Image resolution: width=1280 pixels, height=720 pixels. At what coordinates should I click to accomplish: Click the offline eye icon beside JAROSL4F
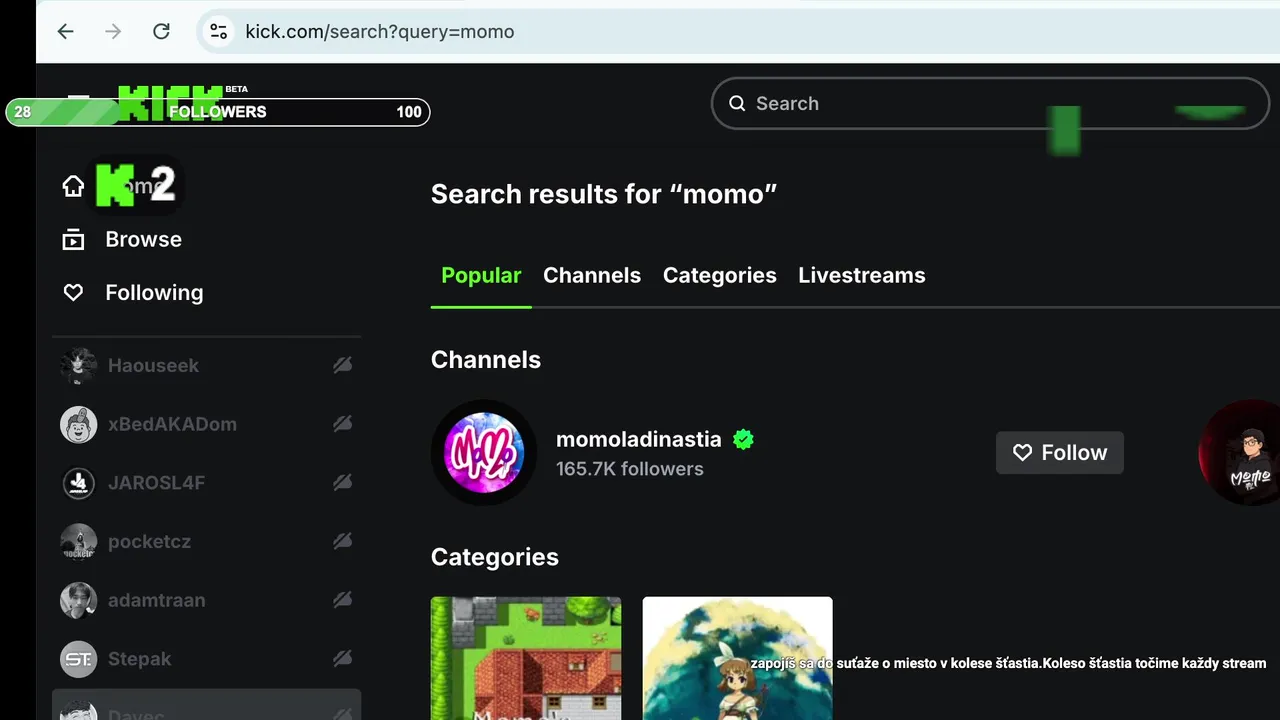coord(342,483)
